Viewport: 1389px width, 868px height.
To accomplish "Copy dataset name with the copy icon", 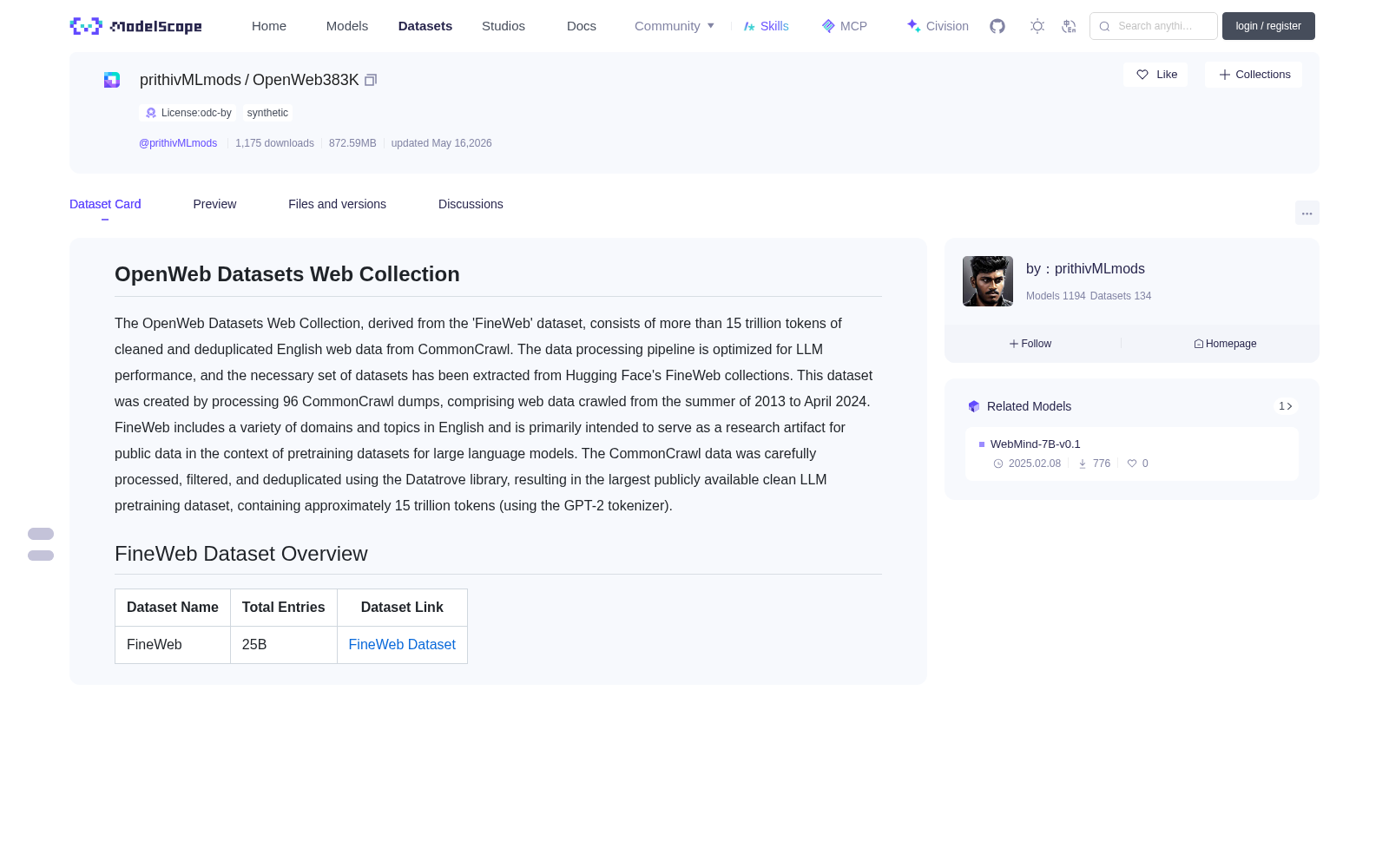I will 371,80.
